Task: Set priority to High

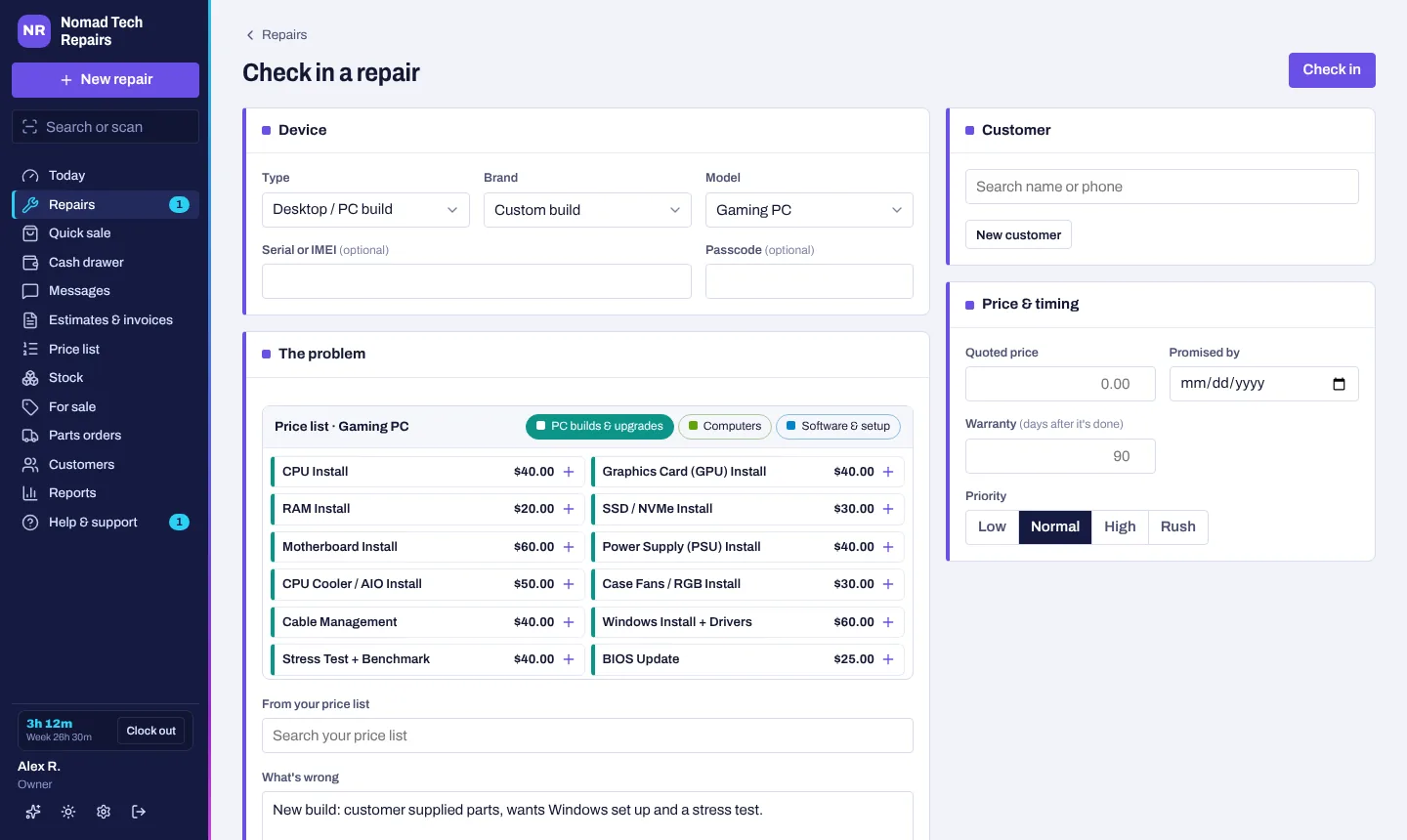Action: (x=1120, y=526)
